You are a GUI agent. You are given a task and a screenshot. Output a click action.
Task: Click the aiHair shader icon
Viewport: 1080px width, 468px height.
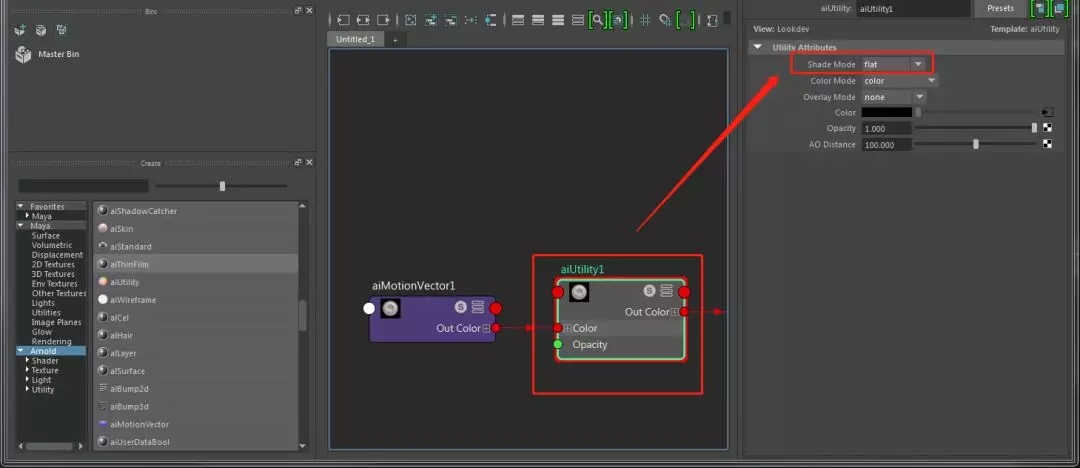pyautogui.click(x=103, y=335)
